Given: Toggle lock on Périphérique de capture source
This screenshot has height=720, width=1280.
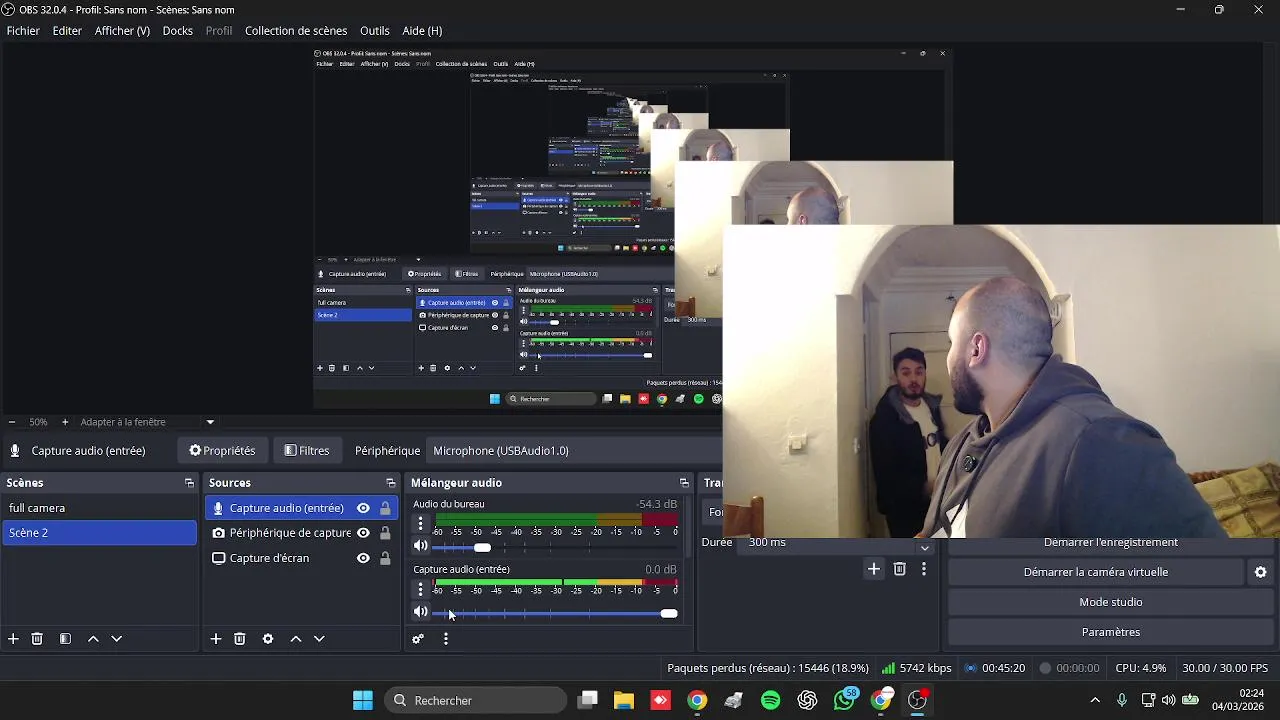Looking at the screenshot, I should [385, 533].
